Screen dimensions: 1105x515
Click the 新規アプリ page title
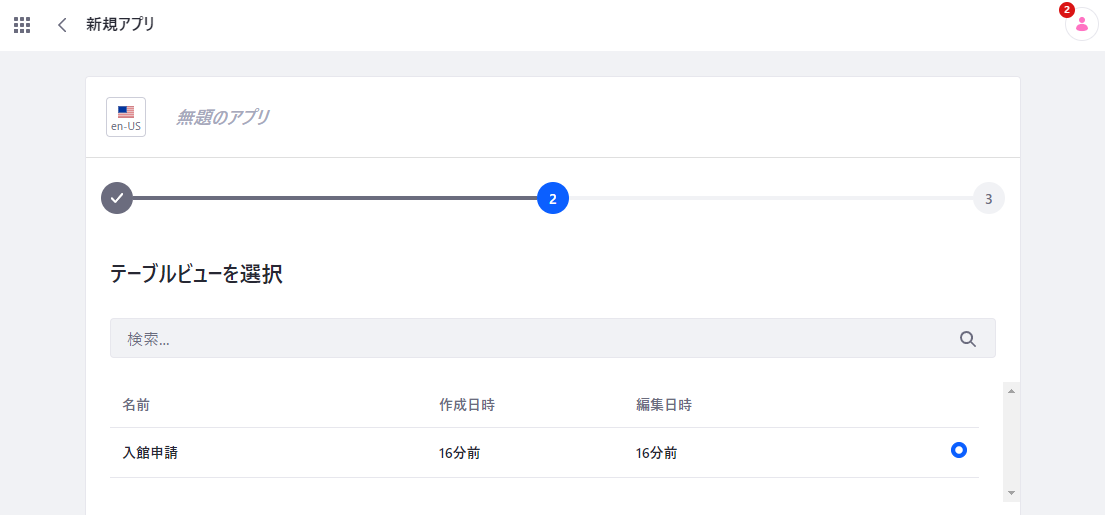point(121,25)
